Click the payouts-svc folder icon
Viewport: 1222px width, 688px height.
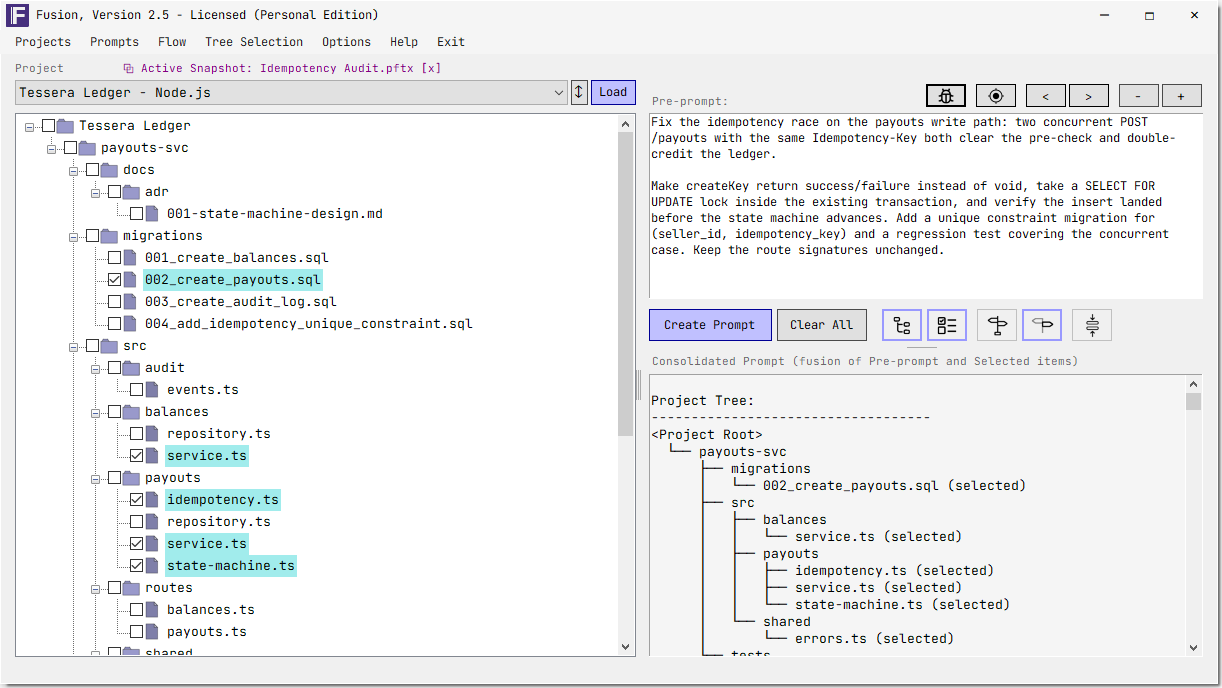click(x=88, y=148)
